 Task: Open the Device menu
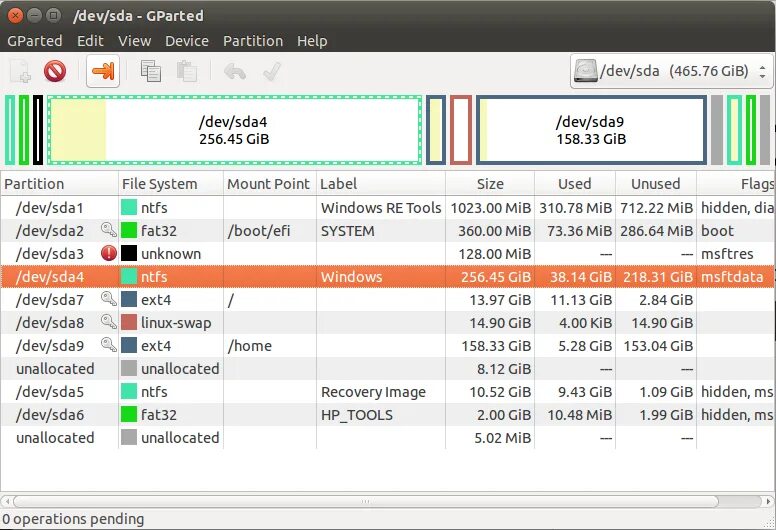(187, 41)
